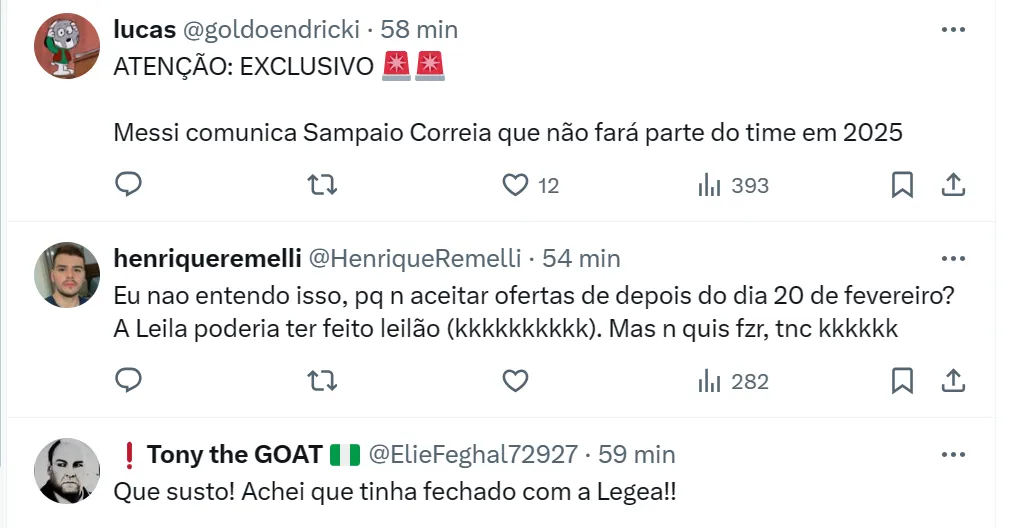Repost henriqueremelli's tweet about Leila
The width and height of the screenshot is (1012, 528).
[321, 381]
